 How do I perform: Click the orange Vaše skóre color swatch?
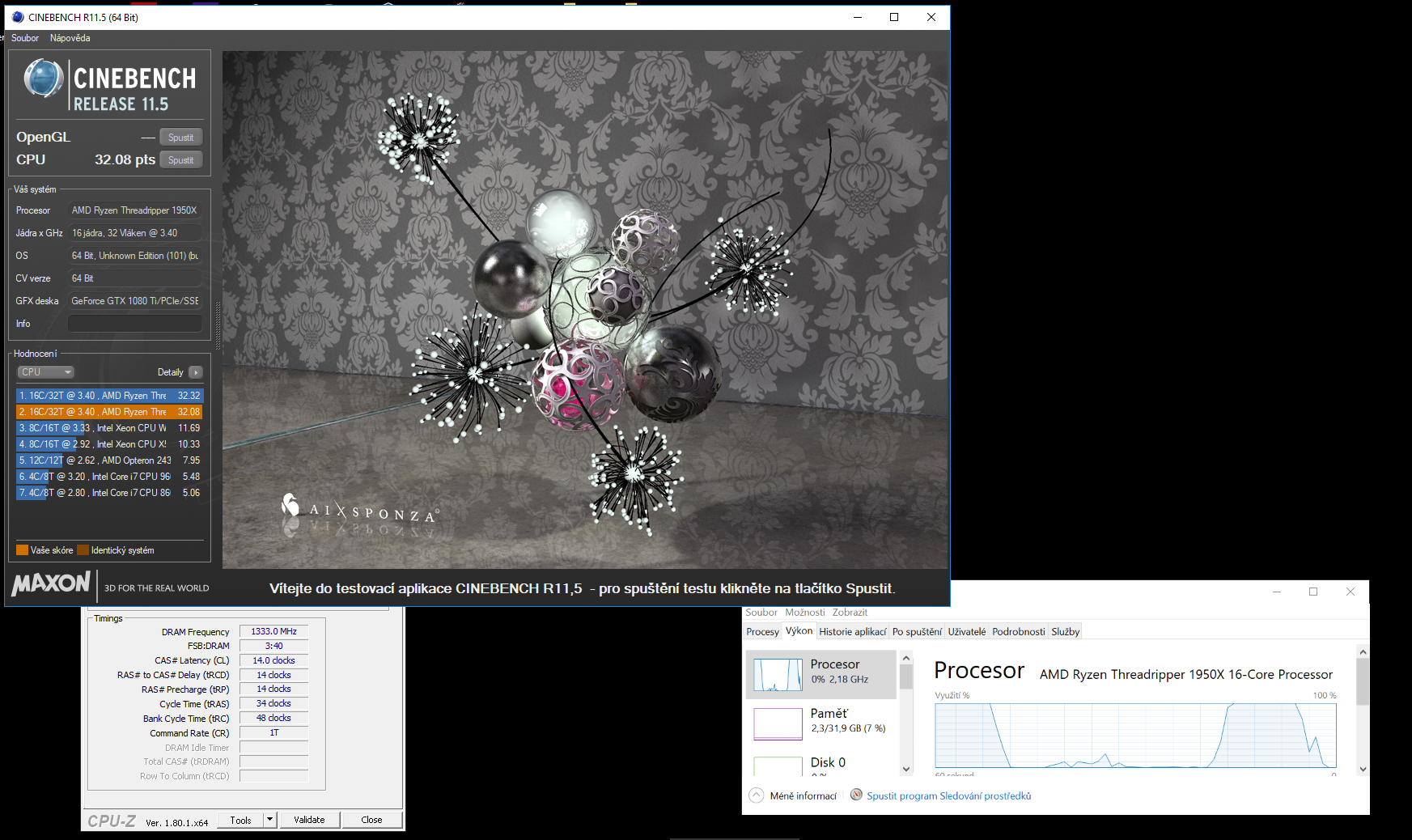23,550
